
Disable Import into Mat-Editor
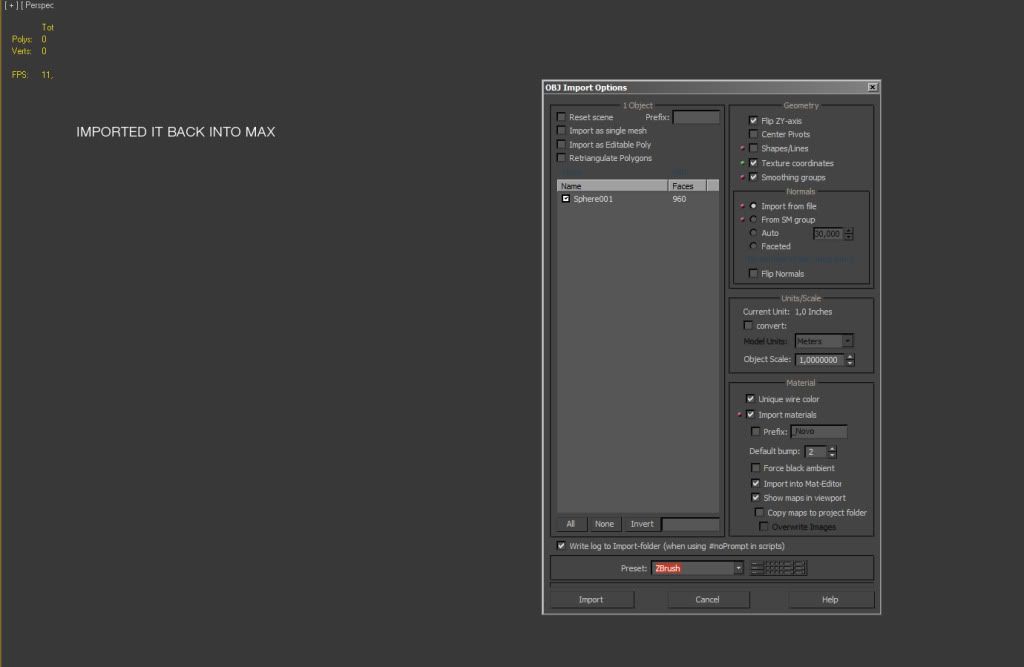(x=757, y=483)
